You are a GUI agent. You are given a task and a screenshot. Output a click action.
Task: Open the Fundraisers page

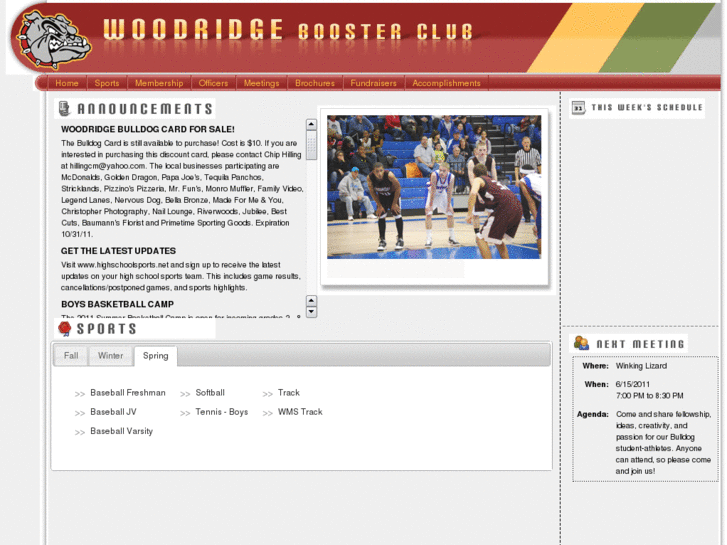pyautogui.click(x=373, y=83)
